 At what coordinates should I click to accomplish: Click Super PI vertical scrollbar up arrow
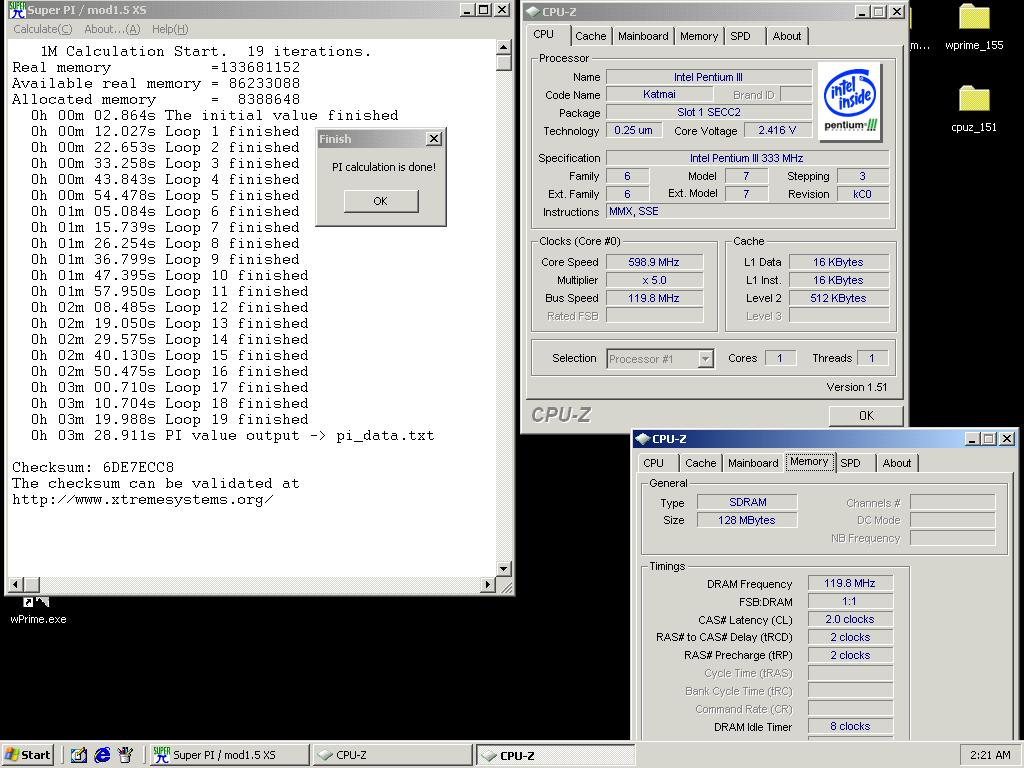pos(504,47)
